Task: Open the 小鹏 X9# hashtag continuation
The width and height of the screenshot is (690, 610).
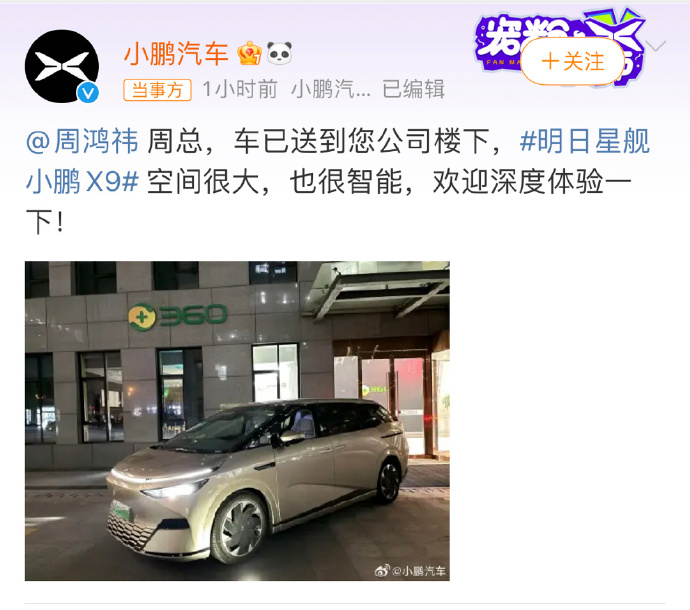Action: tap(82, 181)
